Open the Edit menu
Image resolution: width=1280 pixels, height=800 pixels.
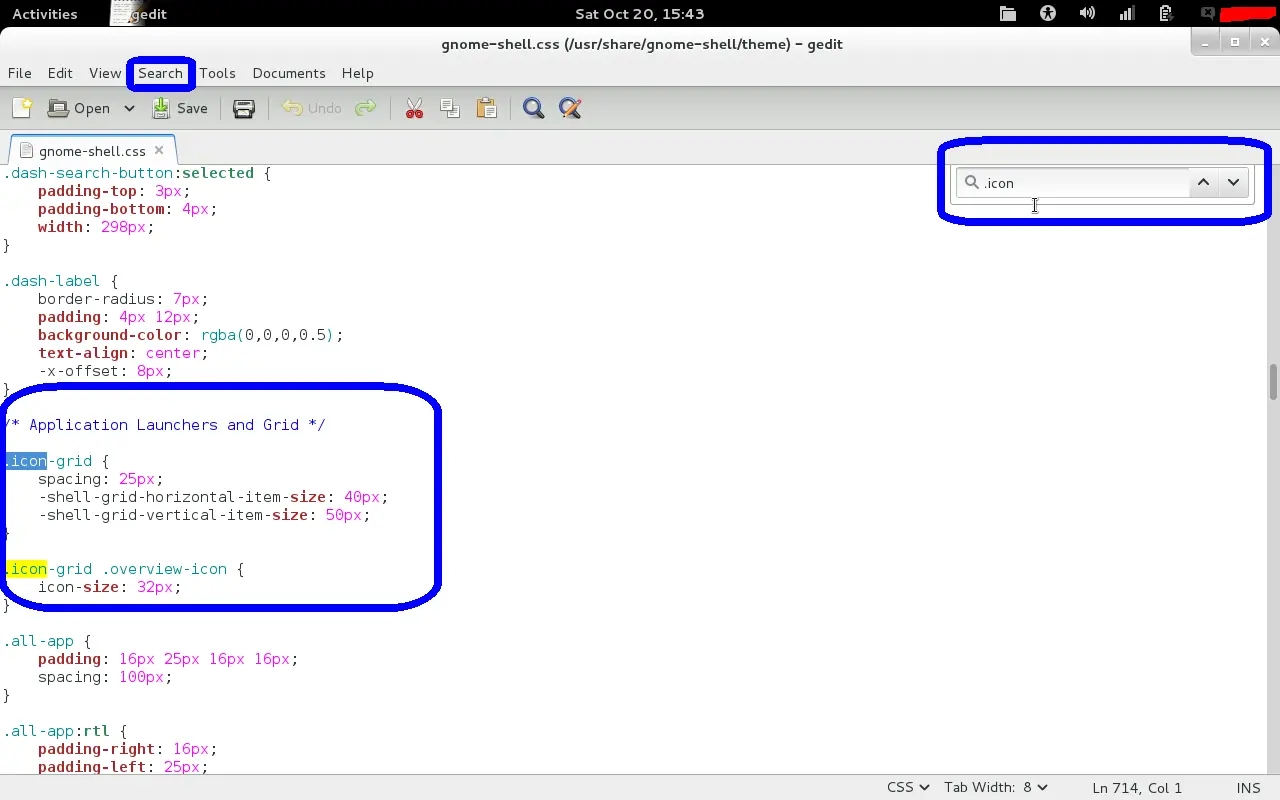click(60, 73)
